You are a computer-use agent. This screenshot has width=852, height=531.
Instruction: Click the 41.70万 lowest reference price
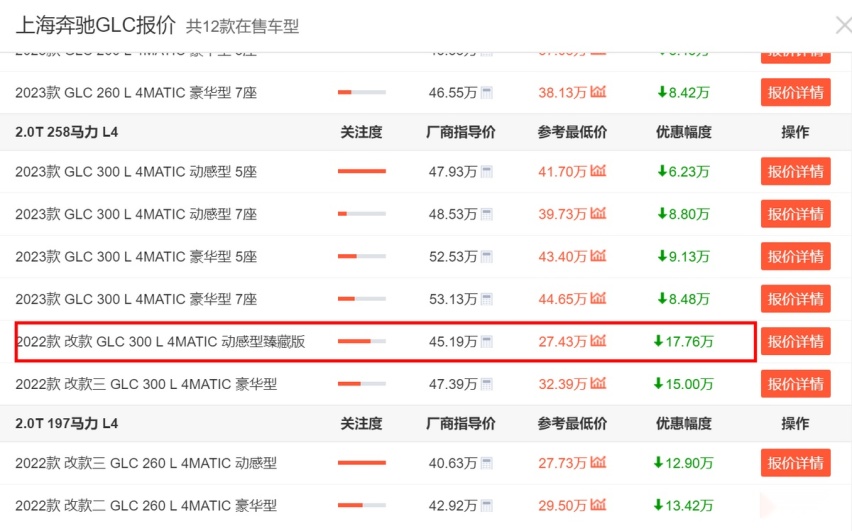(x=562, y=172)
